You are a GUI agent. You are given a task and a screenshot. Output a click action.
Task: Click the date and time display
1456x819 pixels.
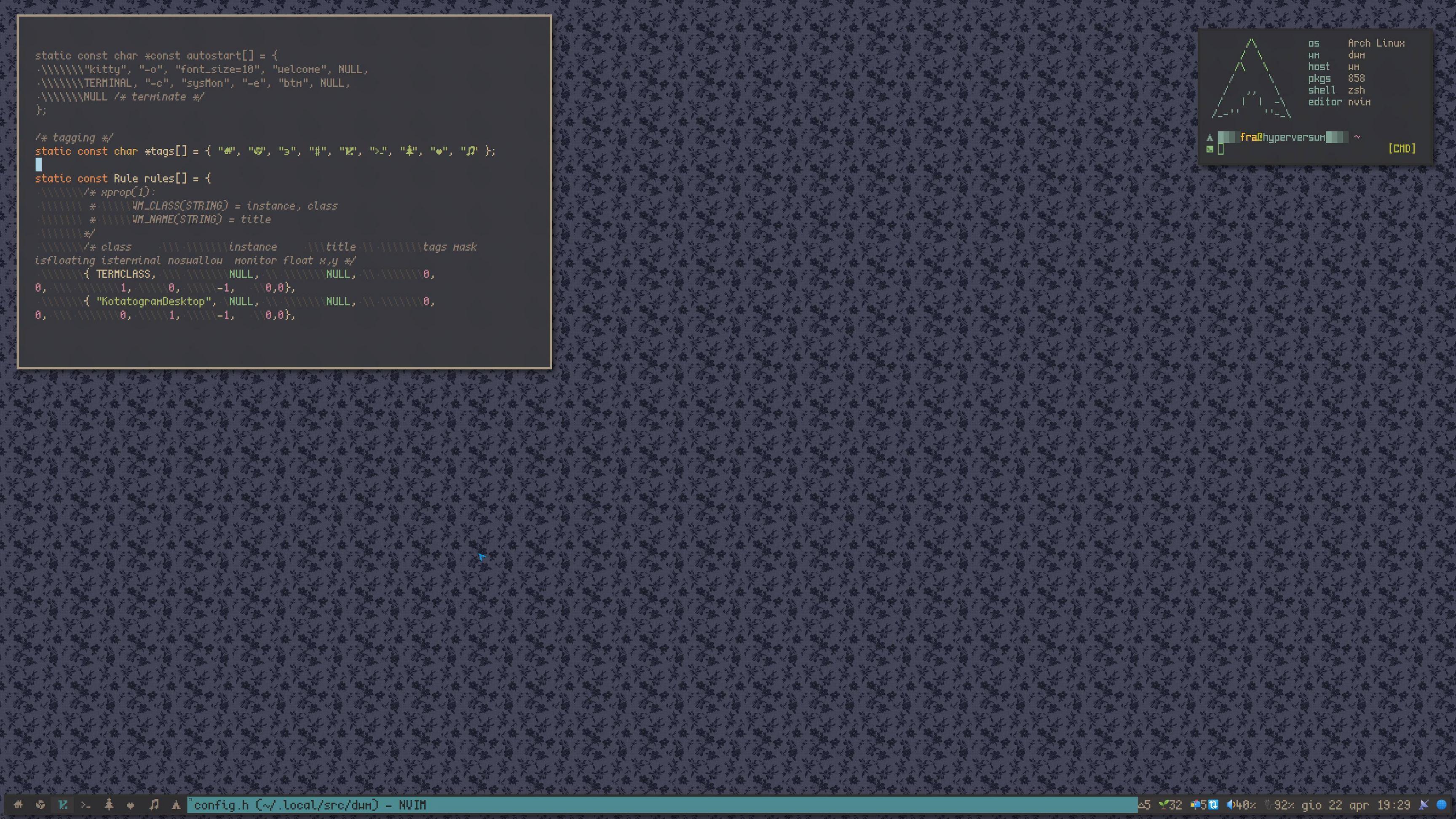coord(1355,805)
